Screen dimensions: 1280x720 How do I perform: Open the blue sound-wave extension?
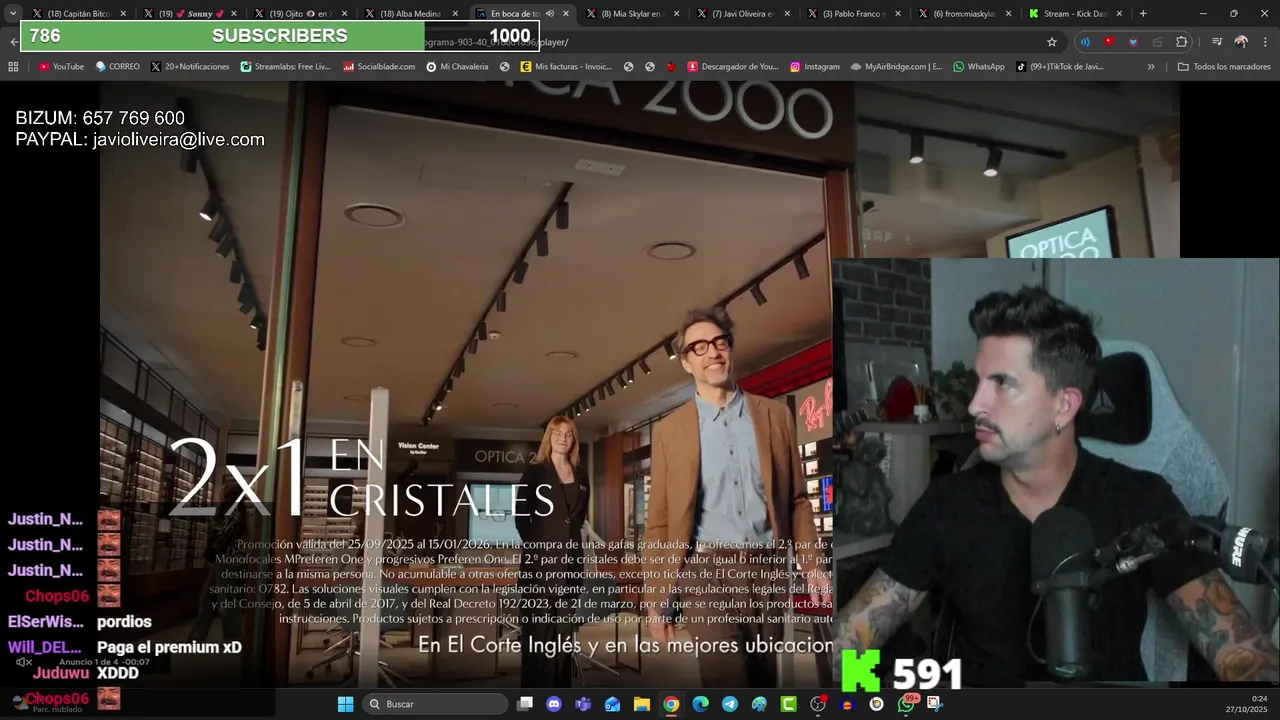pos(1085,42)
